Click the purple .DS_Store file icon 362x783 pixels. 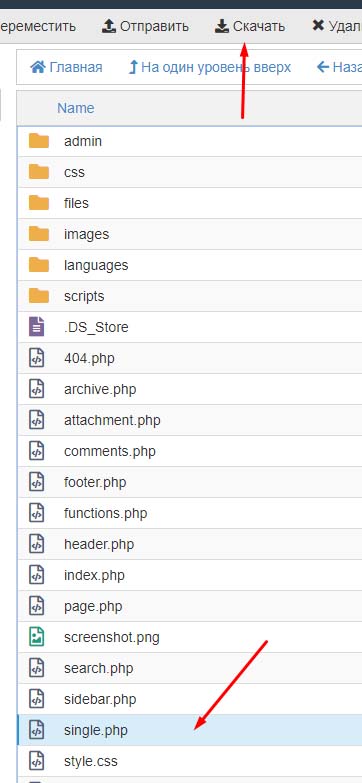[36, 327]
